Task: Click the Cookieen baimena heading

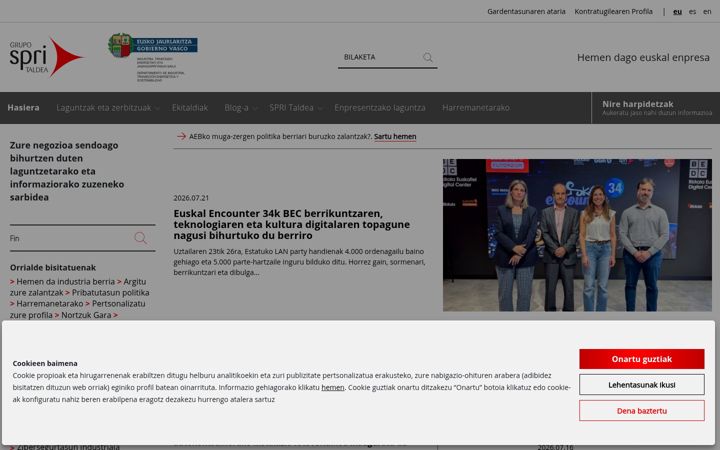Action: pyautogui.click(x=45, y=363)
